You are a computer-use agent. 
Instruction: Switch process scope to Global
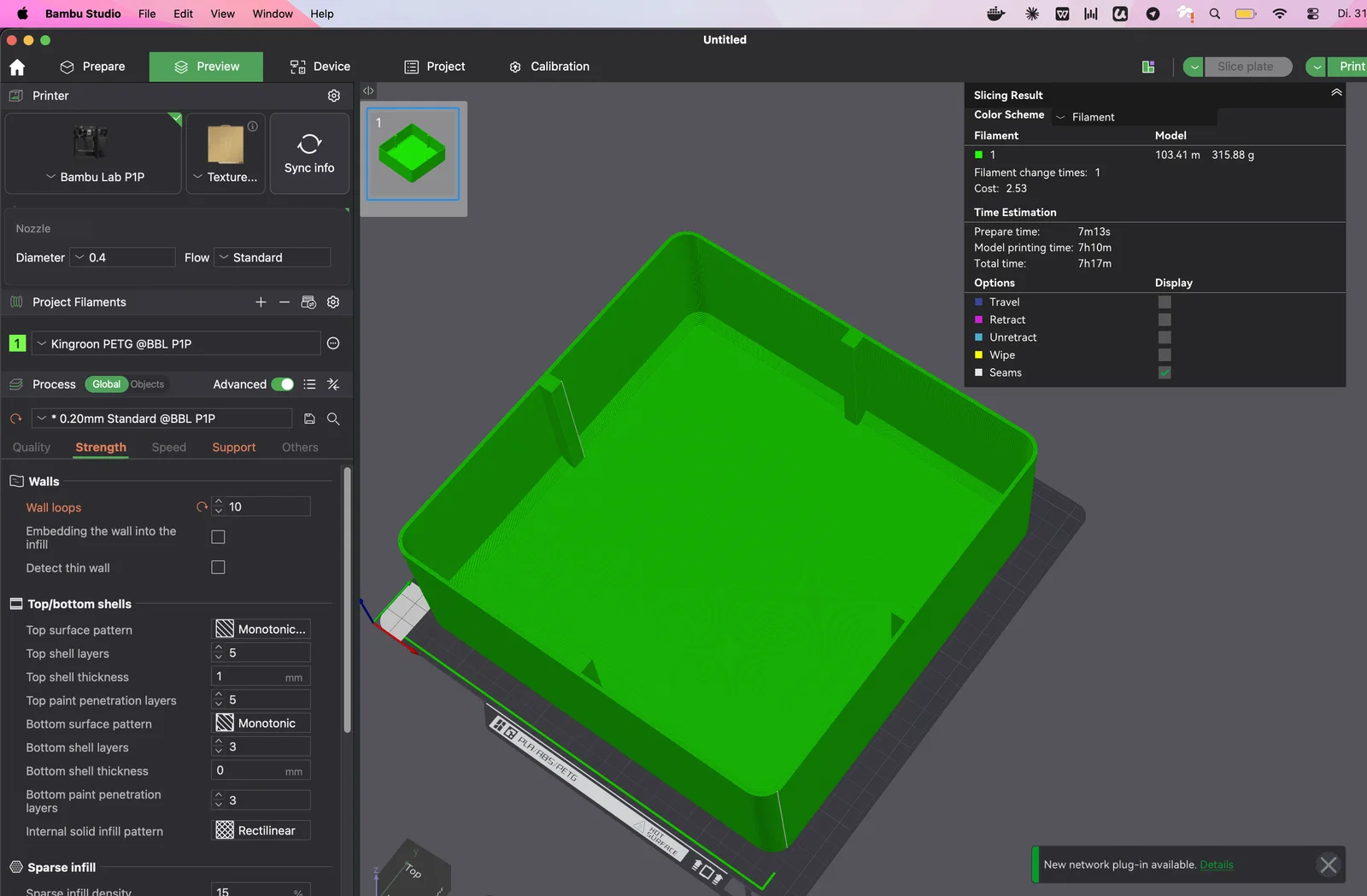pos(106,384)
